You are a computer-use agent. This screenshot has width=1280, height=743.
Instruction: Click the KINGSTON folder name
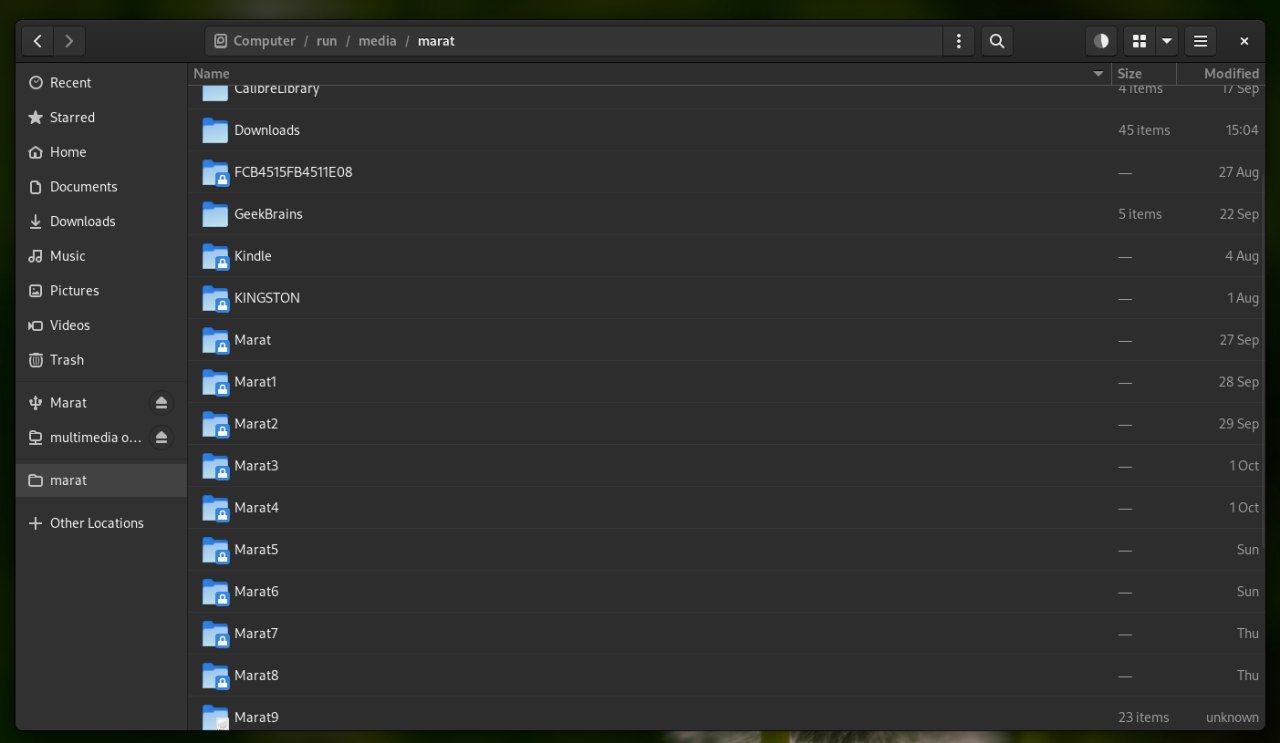[267, 298]
